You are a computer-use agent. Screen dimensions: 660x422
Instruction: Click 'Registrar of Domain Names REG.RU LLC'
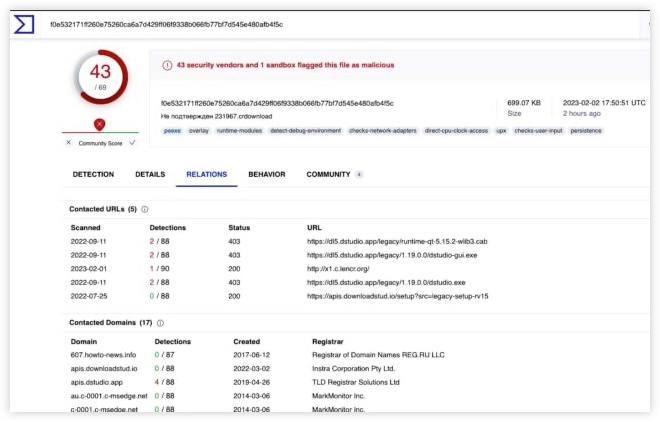pos(378,355)
